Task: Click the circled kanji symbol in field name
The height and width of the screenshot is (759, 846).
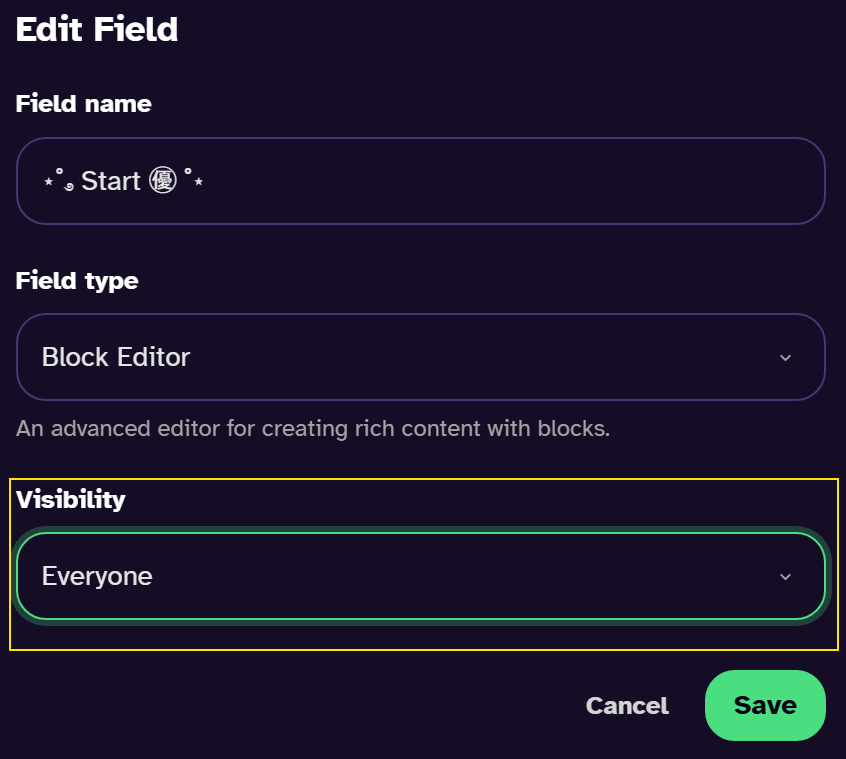Action: click(162, 180)
